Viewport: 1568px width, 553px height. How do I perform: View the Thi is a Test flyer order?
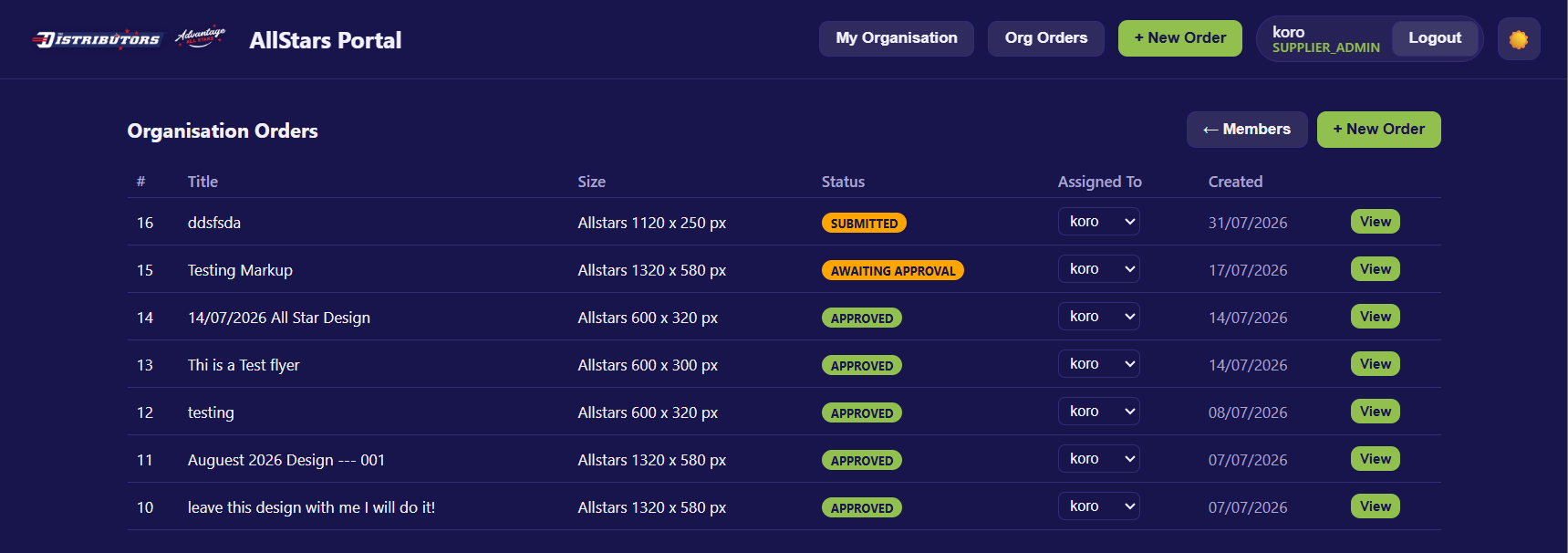point(1376,364)
